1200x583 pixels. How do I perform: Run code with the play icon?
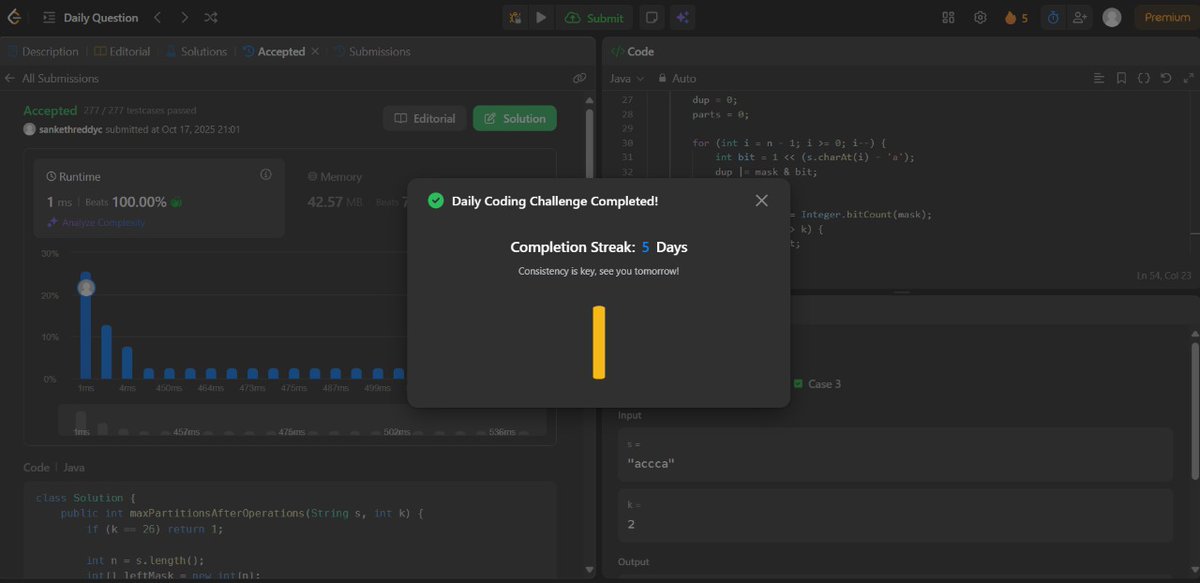[541, 17]
